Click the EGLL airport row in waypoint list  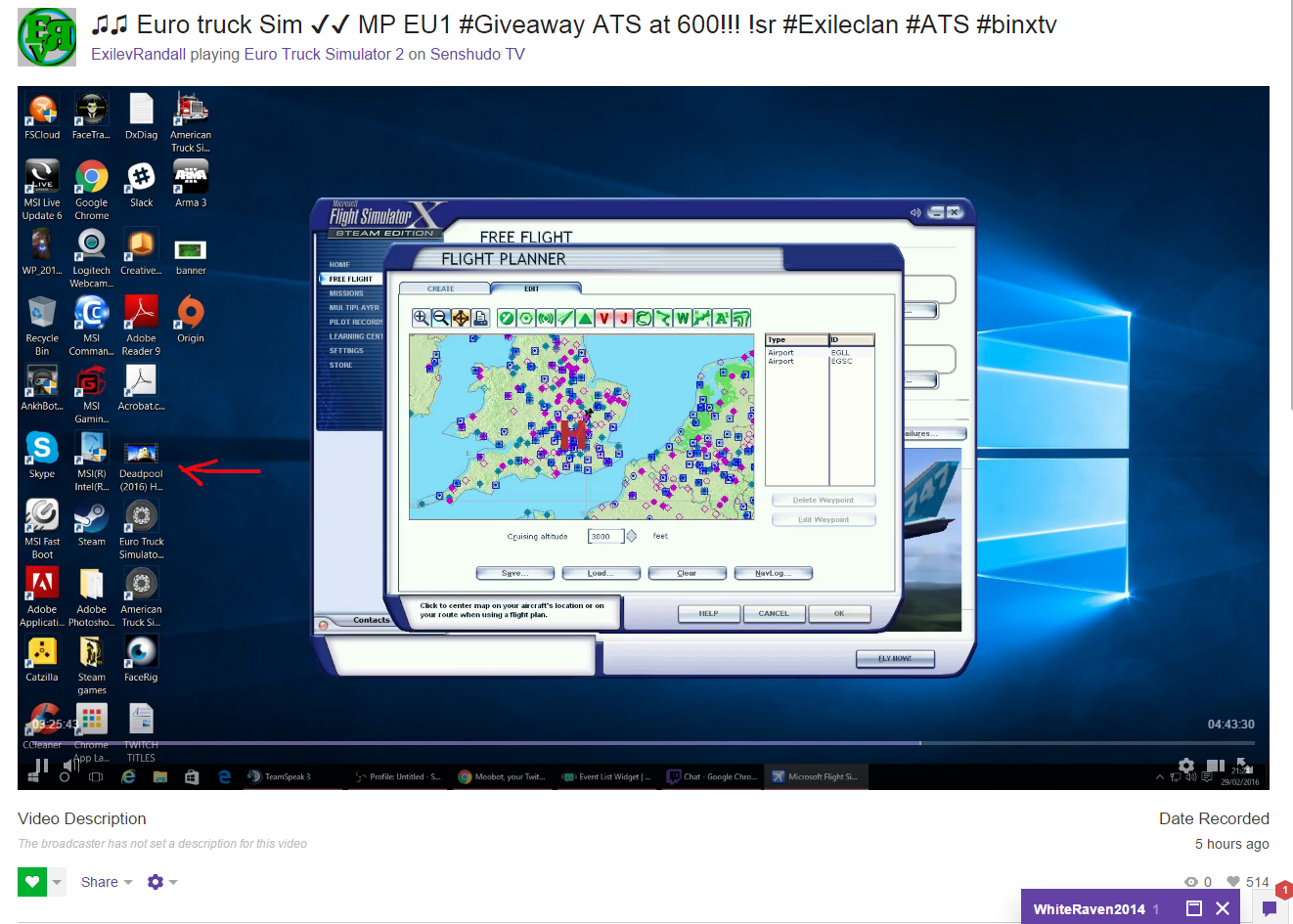click(x=820, y=352)
